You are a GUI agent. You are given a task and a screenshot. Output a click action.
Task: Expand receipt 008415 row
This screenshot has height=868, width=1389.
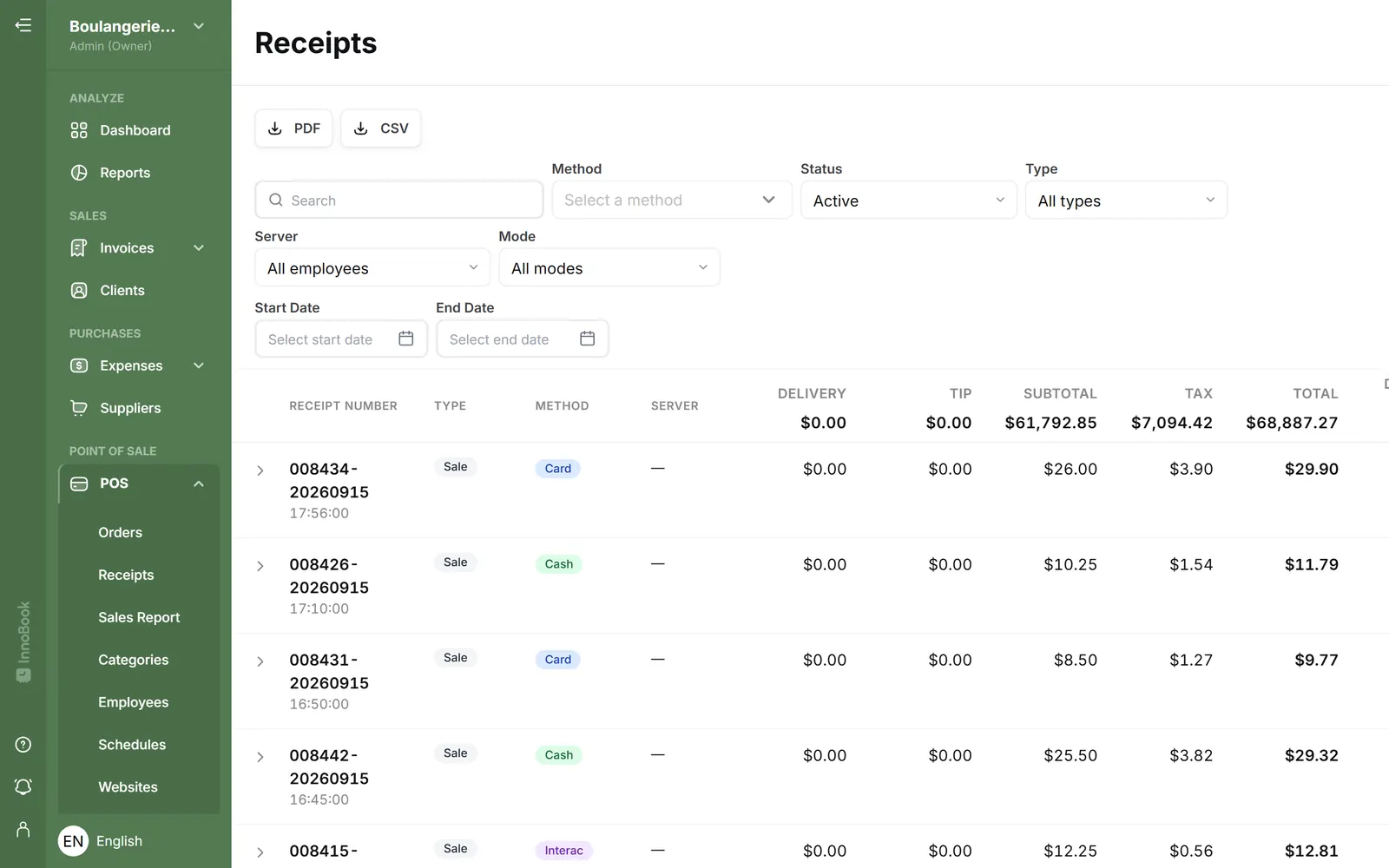(x=260, y=852)
